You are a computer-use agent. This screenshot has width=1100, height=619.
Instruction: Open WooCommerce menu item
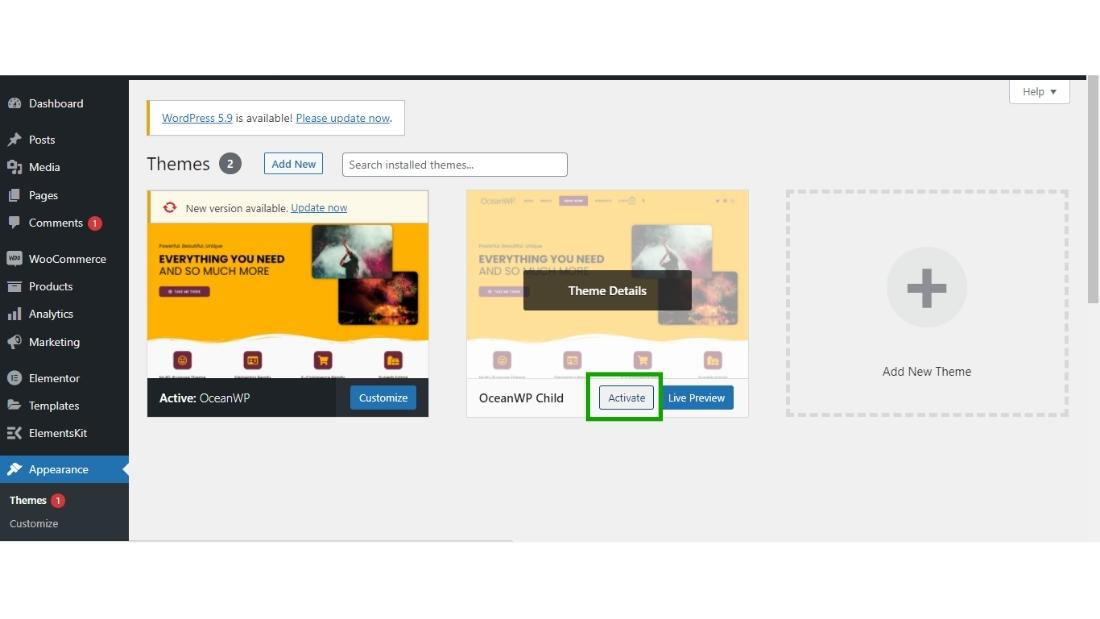[x=65, y=258]
